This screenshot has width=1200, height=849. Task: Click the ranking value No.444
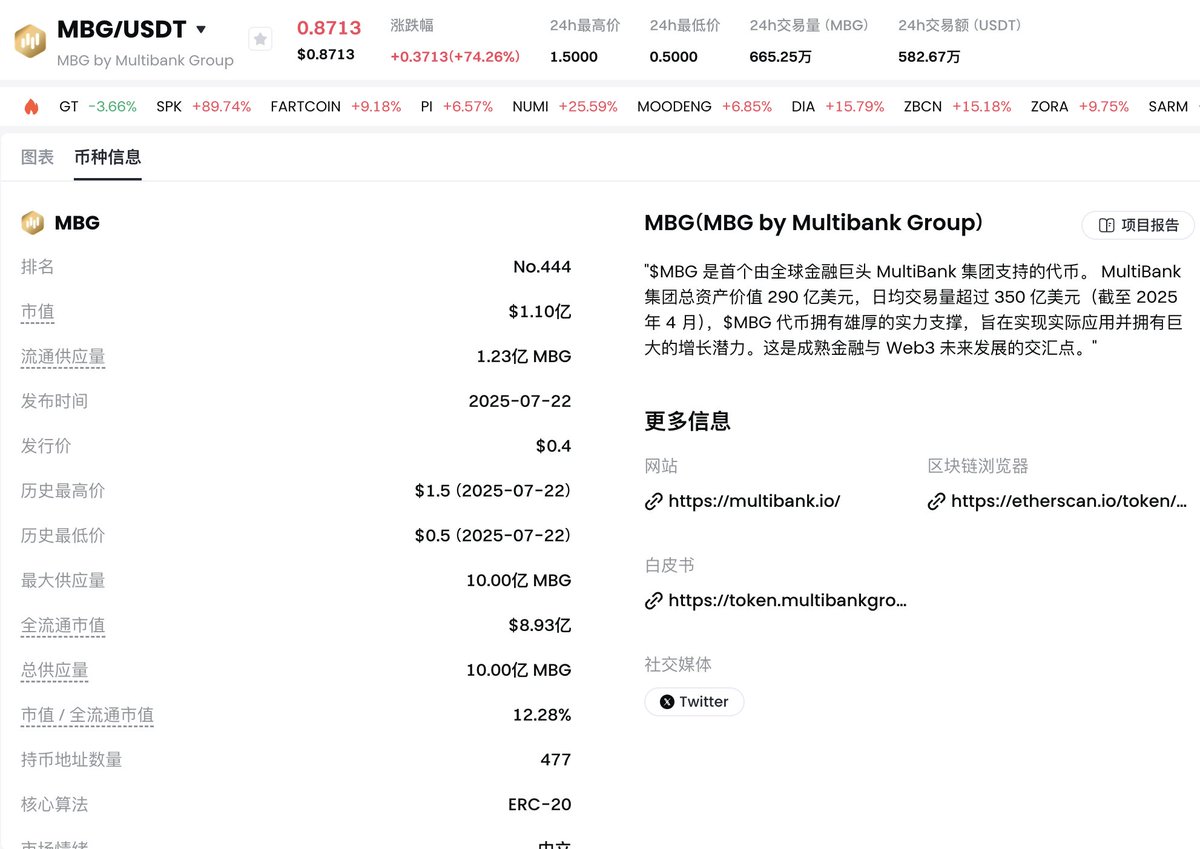[542, 267]
